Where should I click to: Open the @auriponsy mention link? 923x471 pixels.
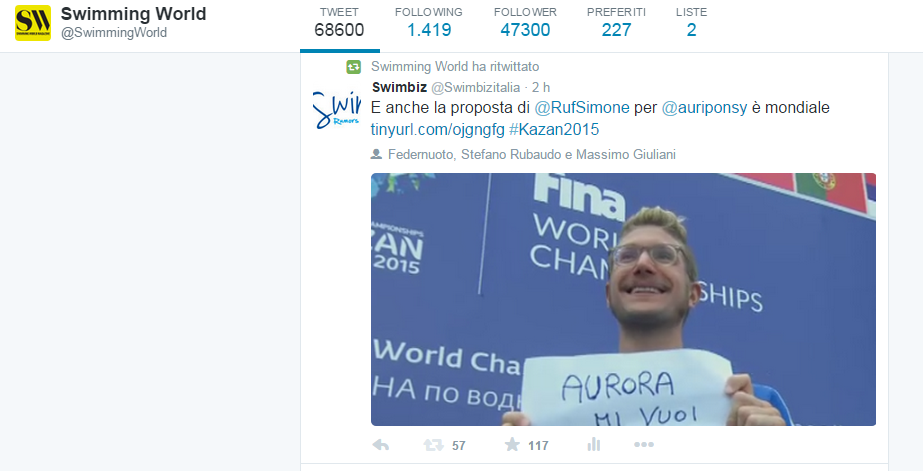(705, 108)
